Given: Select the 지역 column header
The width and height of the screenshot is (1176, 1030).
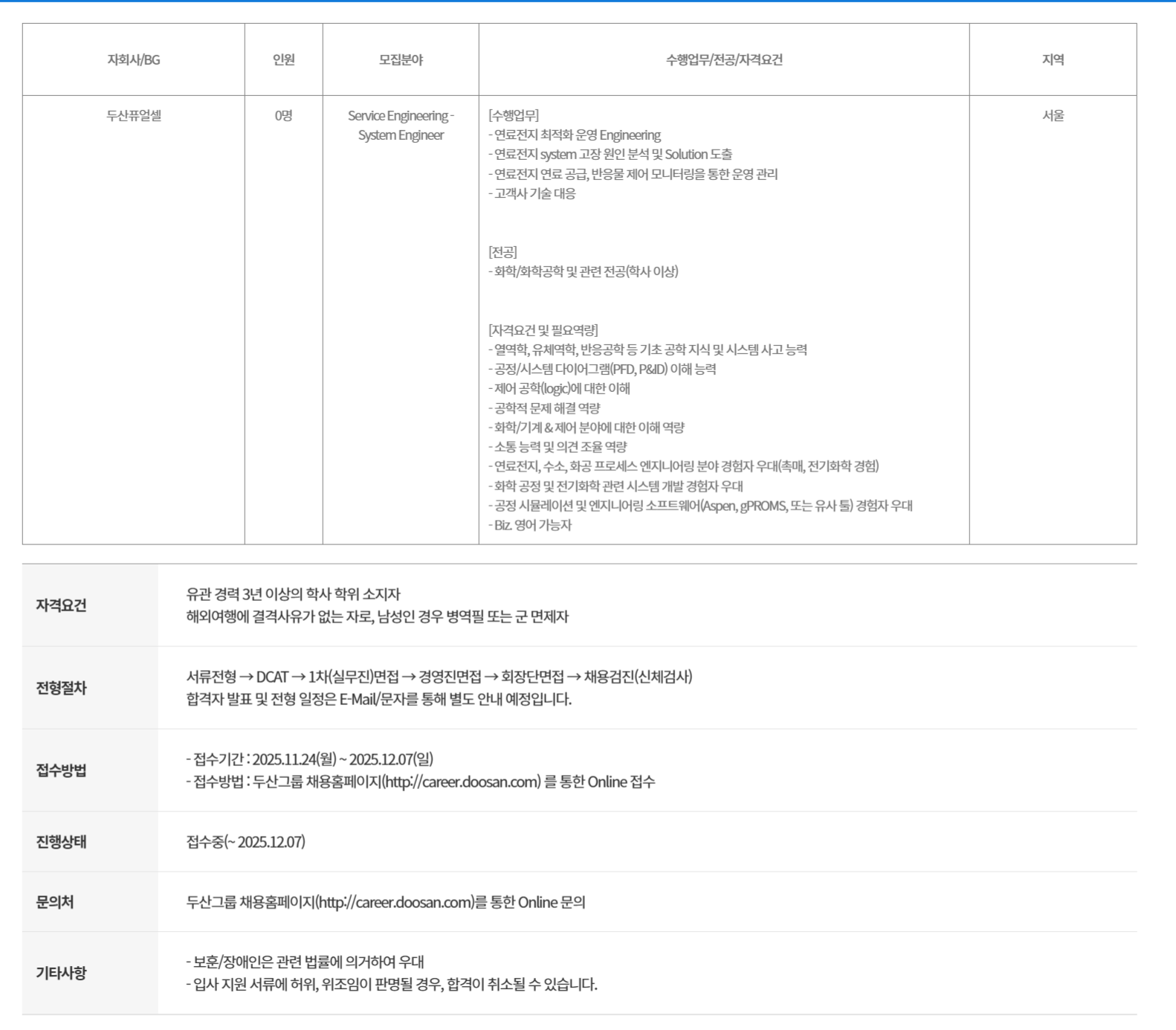Looking at the screenshot, I should click(1053, 59).
